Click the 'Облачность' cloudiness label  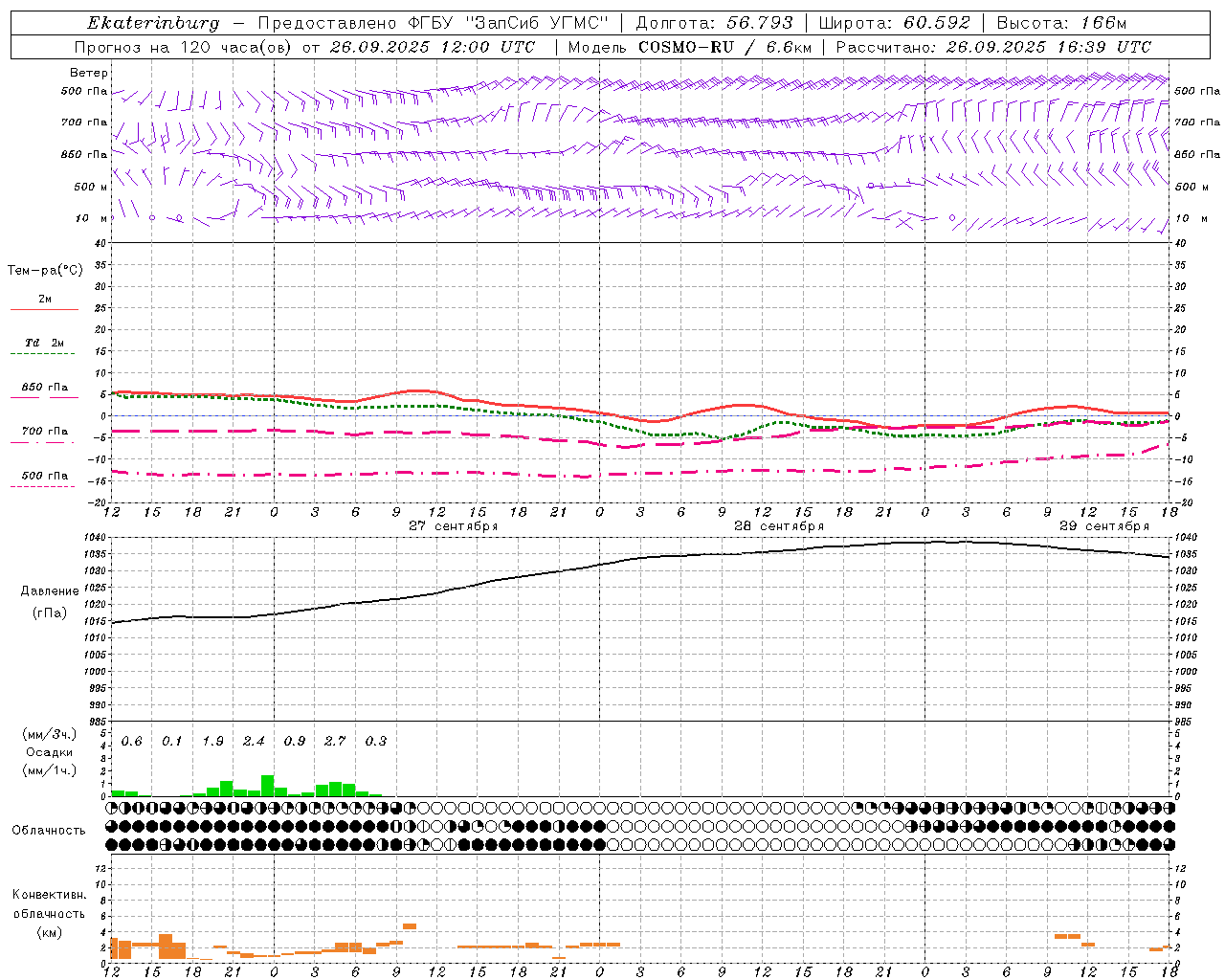[49, 831]
